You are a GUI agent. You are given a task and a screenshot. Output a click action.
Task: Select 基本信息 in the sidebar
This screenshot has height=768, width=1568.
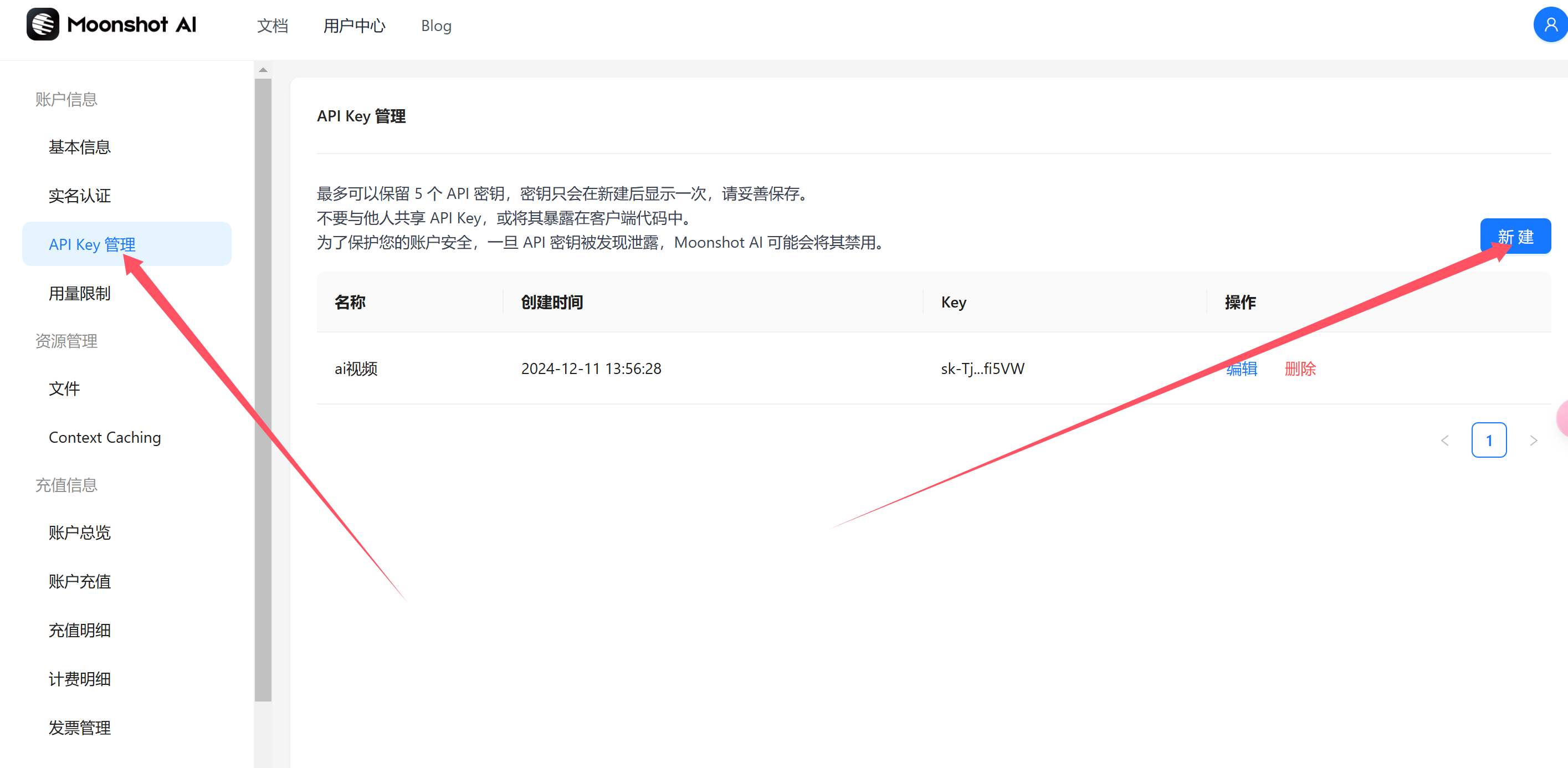tap(79, 147)
